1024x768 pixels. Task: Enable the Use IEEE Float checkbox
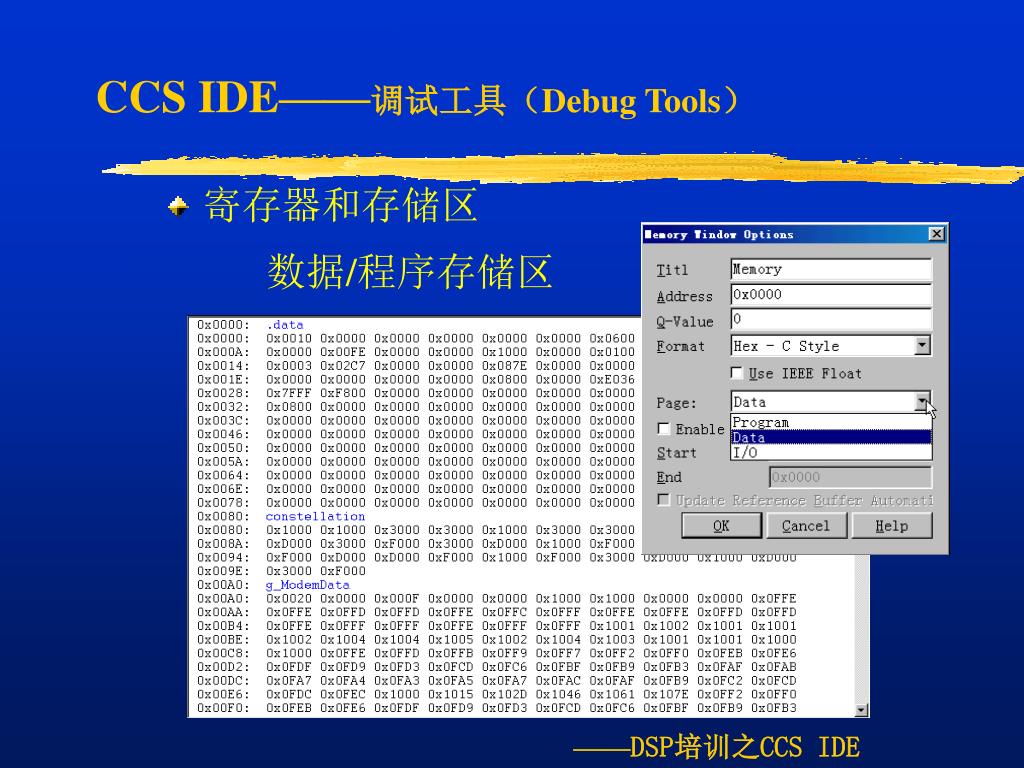click(737, 373)
